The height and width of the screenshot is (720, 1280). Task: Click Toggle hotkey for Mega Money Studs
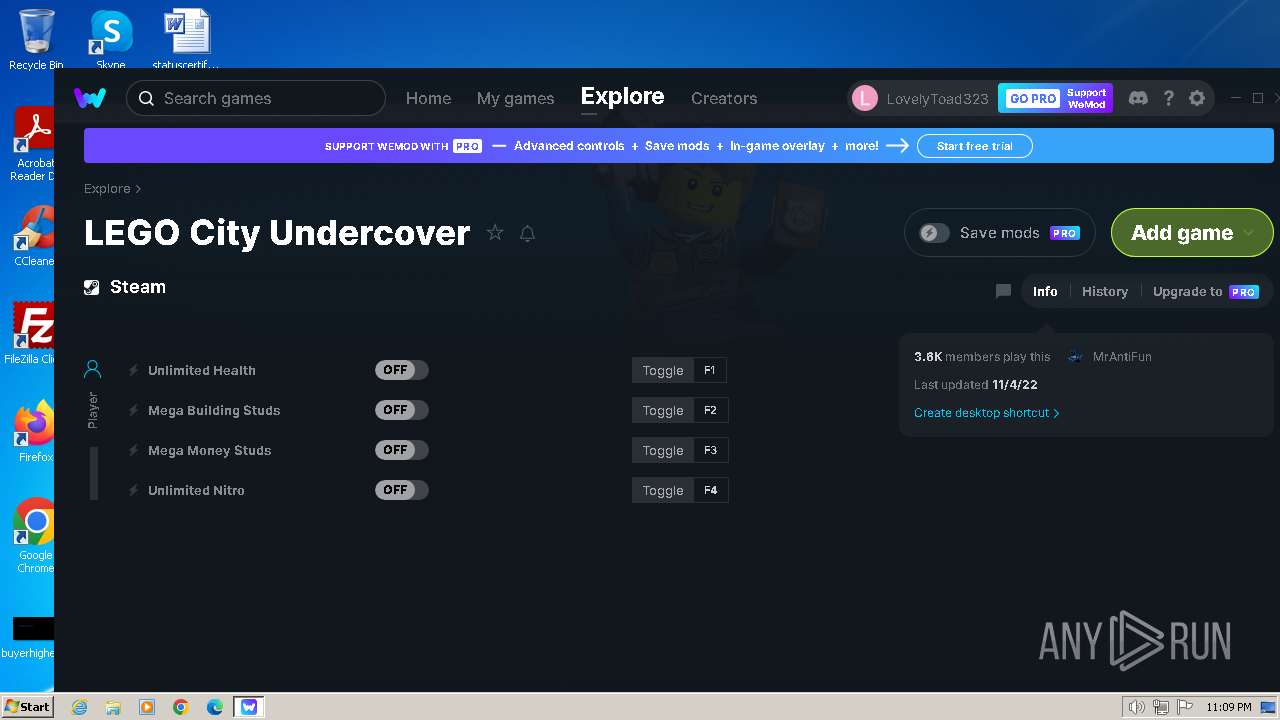[663, 450]
